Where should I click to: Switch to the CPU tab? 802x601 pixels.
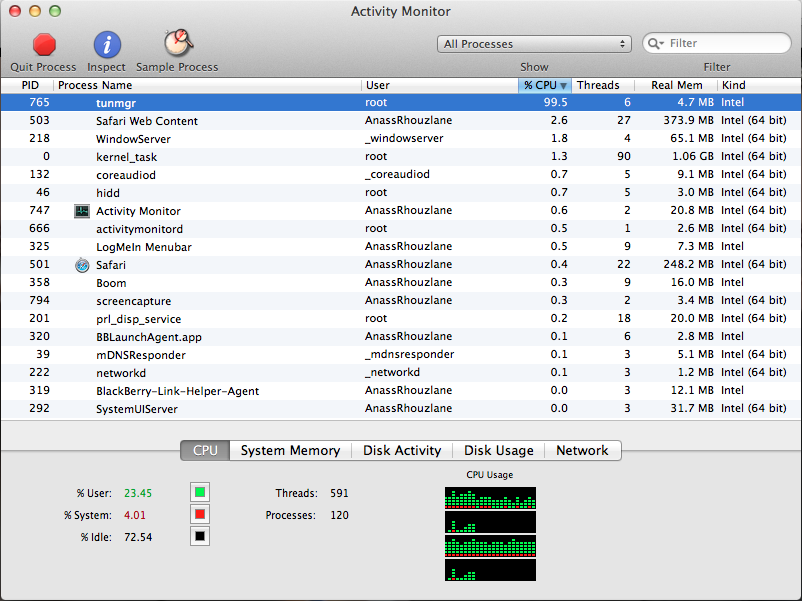click(x=205, y=450)
